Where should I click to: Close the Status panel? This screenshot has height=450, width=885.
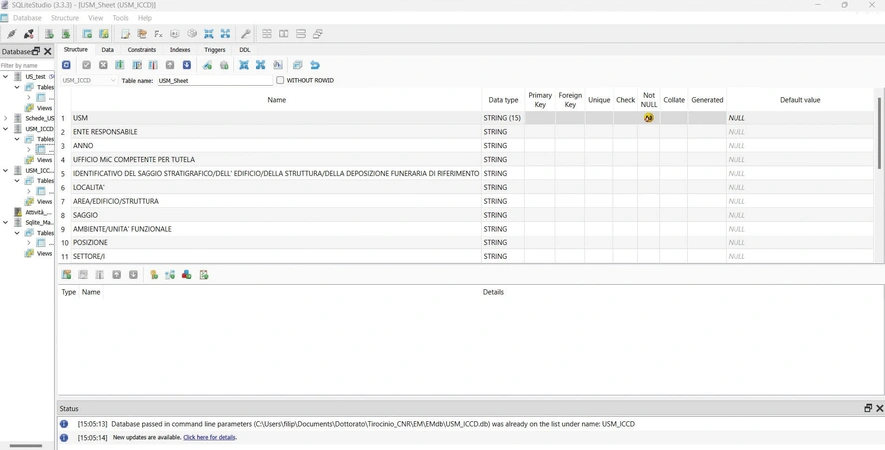tap(879, 408)
